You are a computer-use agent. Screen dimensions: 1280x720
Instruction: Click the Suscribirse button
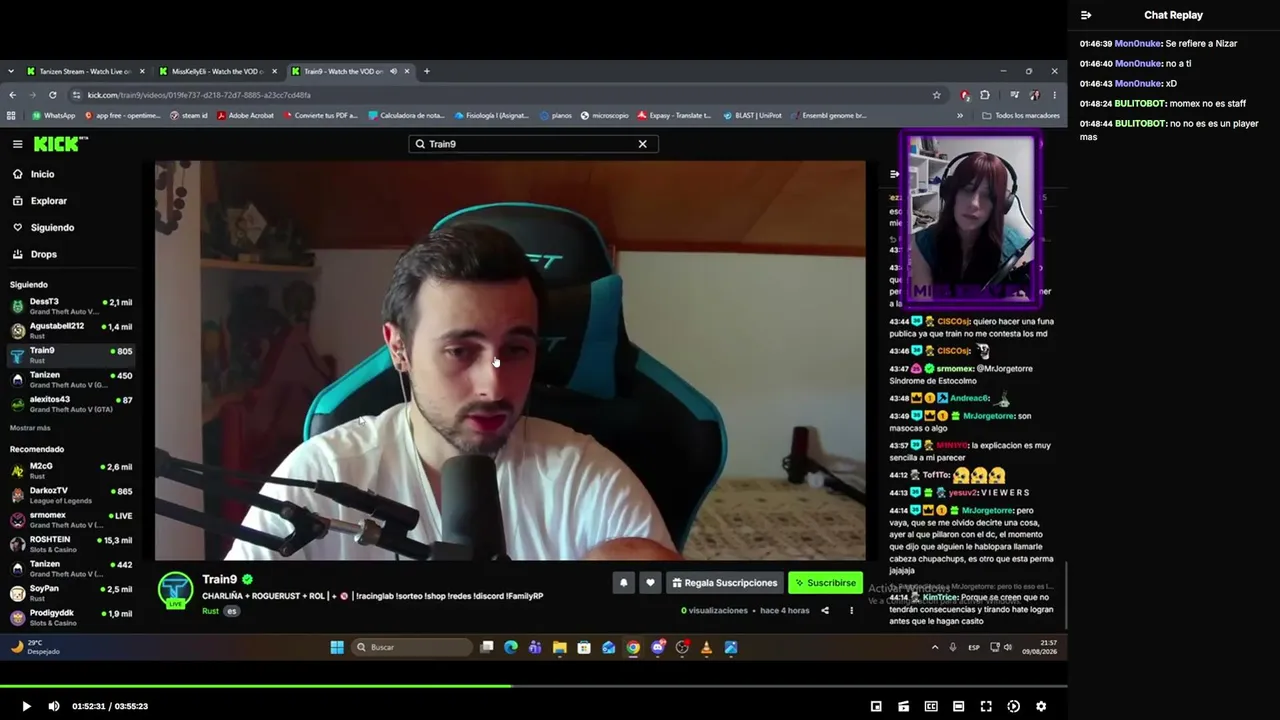click(x=825, y=583)
